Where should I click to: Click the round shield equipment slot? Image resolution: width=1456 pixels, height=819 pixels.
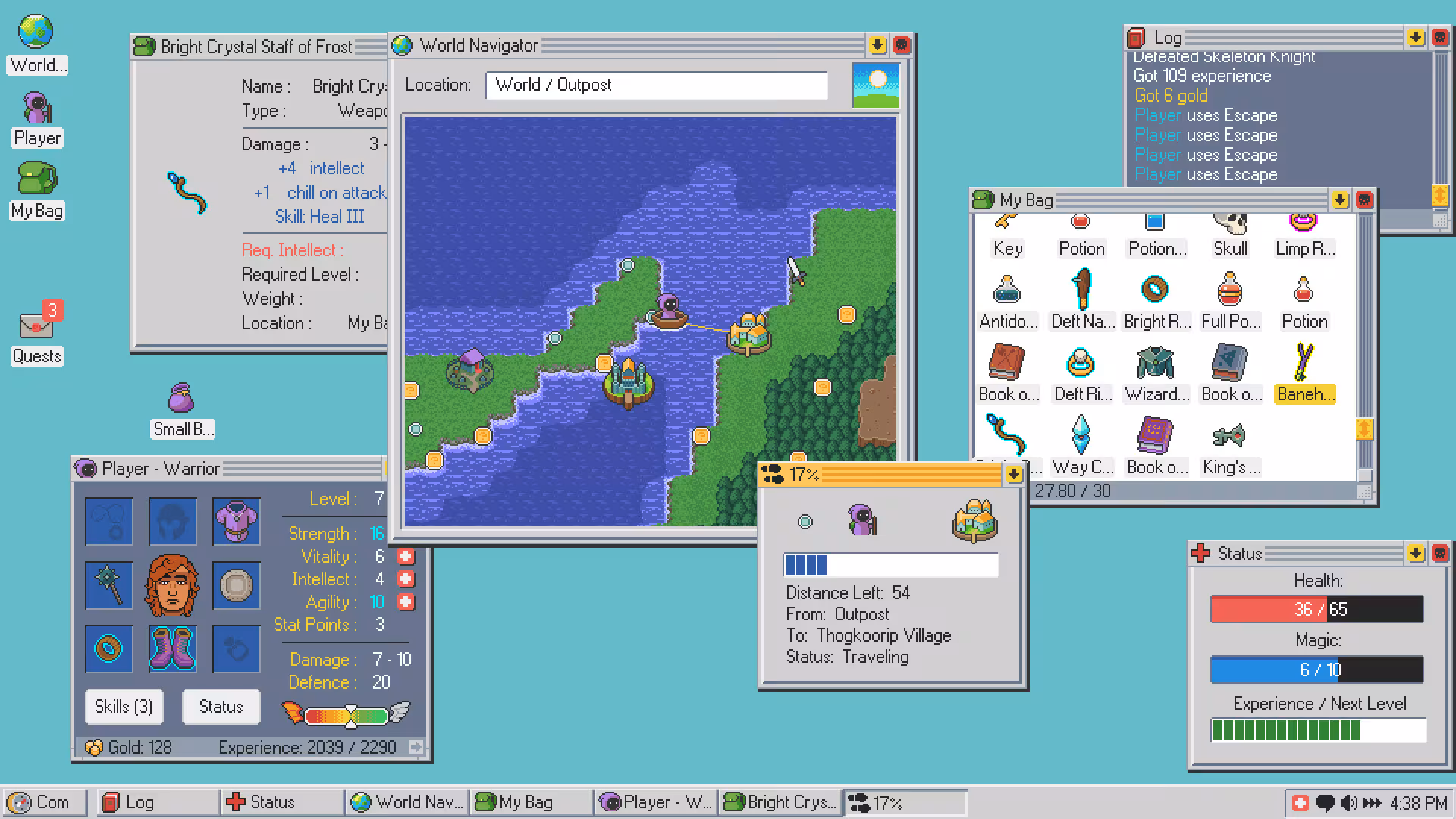(237, 585)
